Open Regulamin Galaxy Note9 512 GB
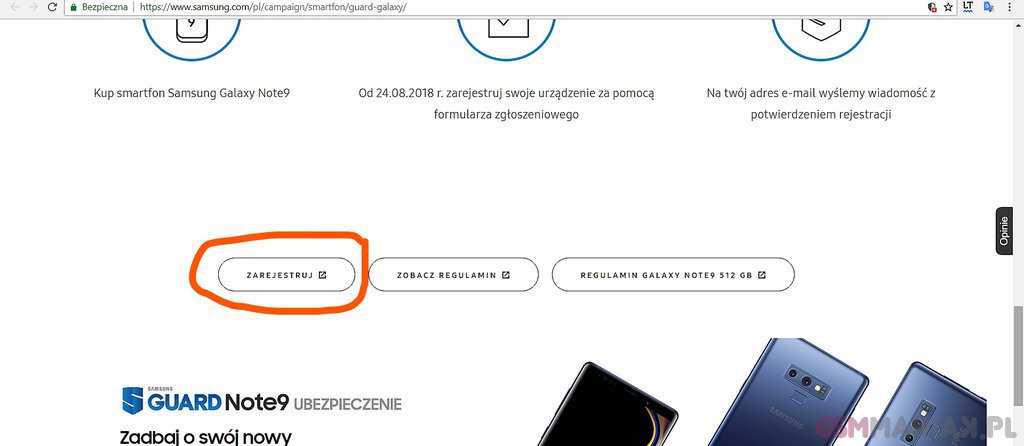The height and width of the screenshot is (446, 1024). pyautogui.click(x=673, y=275)
